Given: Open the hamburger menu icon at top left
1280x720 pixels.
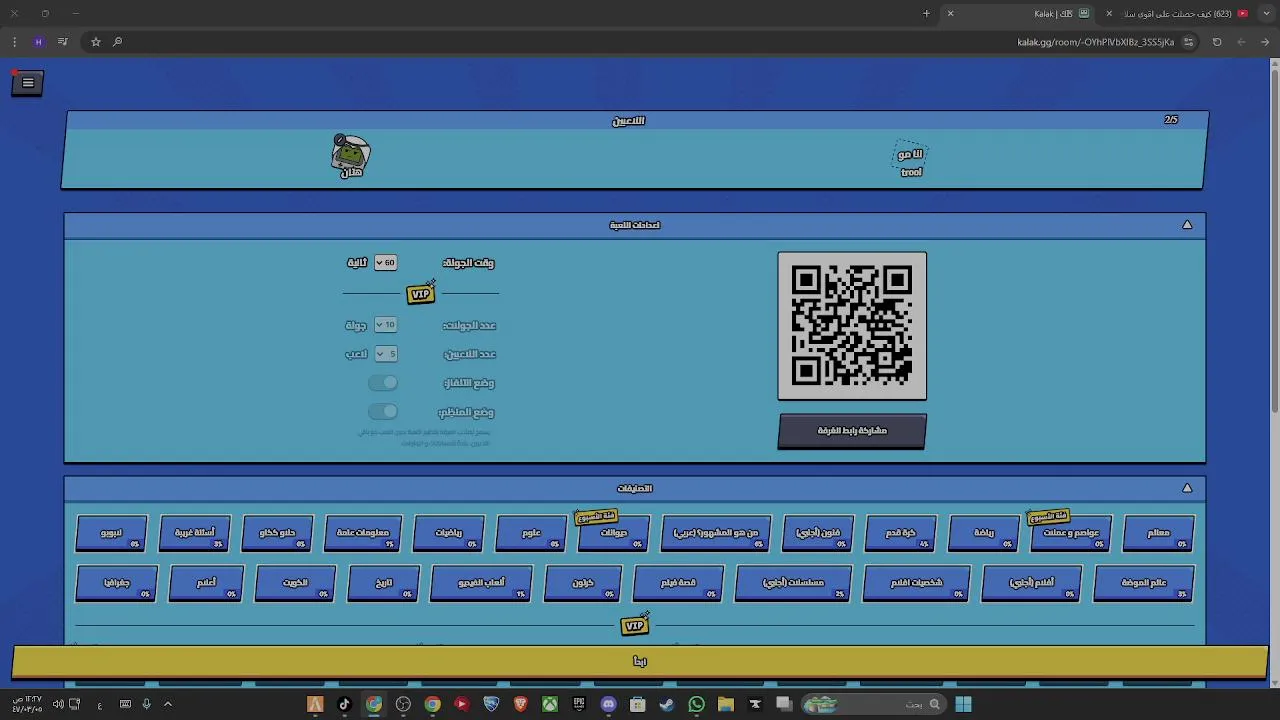Looking at the screenshot, I should coord(28,83).
